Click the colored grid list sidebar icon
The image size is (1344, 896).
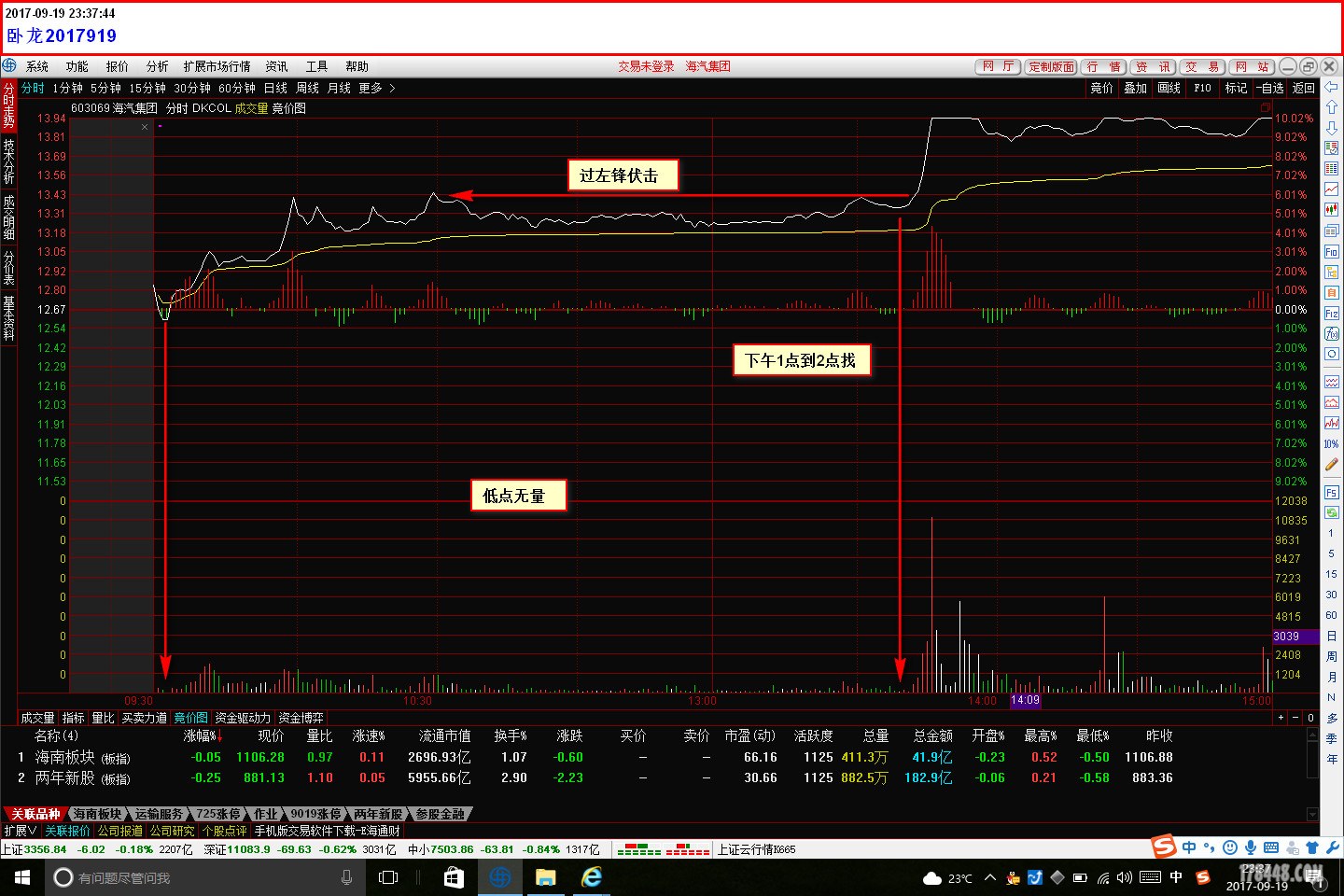click(1331, 169)
